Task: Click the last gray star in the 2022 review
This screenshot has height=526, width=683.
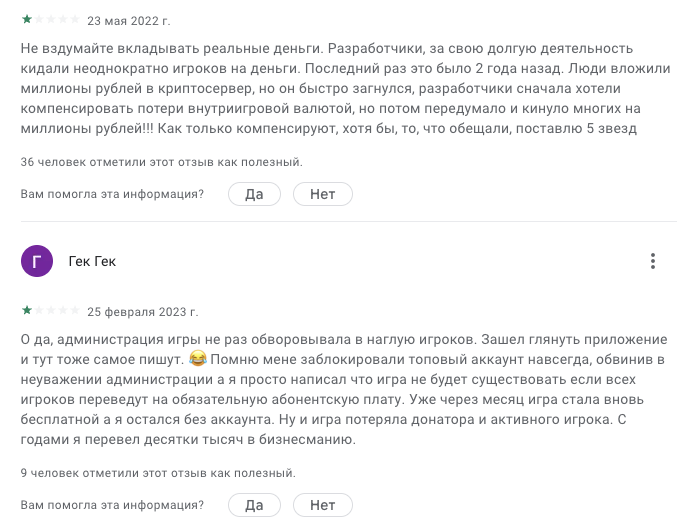Action: coord(74,20)
